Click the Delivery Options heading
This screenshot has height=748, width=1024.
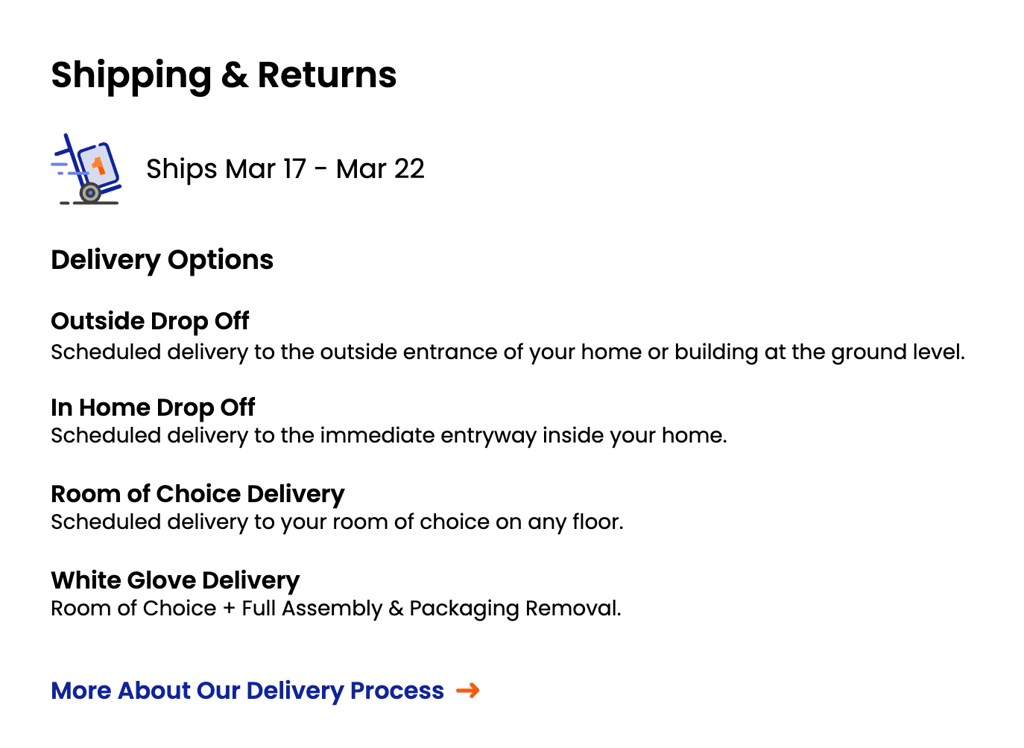click(162, 260)
